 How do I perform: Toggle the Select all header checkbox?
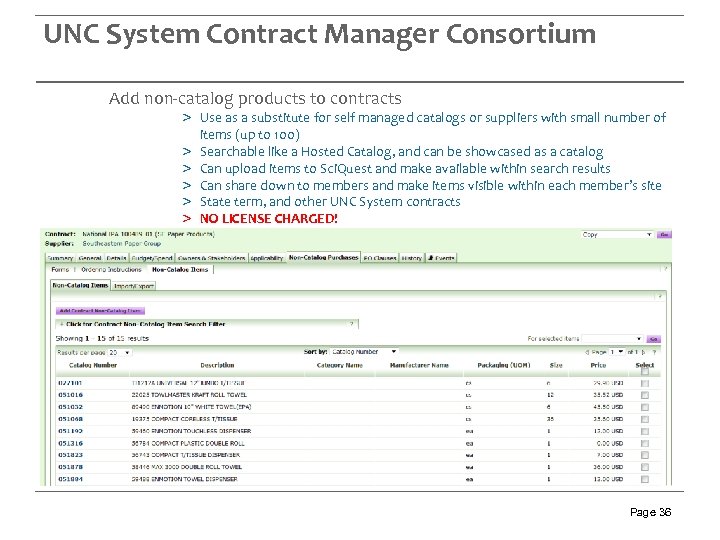[645, 371]
